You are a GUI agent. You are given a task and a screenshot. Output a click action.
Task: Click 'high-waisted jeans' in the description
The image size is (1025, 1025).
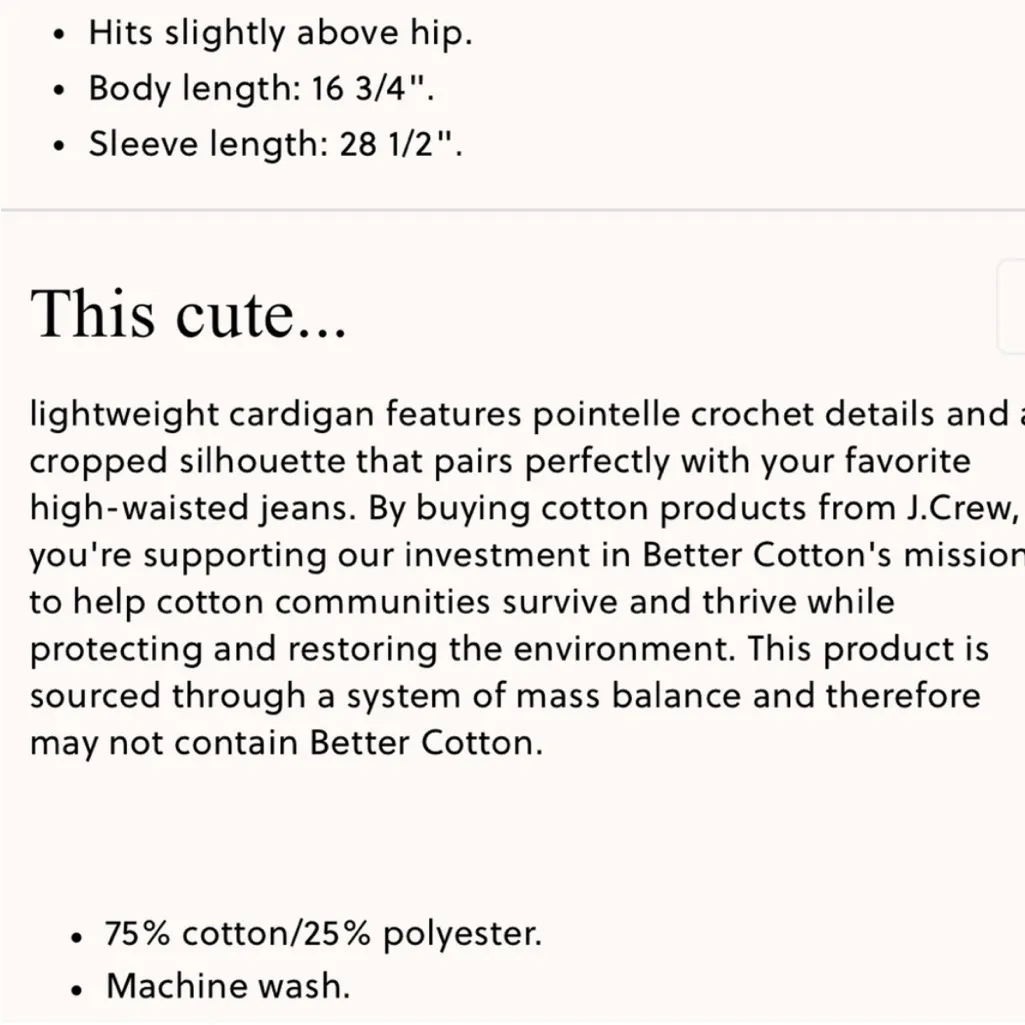click(x=193, y=508)
